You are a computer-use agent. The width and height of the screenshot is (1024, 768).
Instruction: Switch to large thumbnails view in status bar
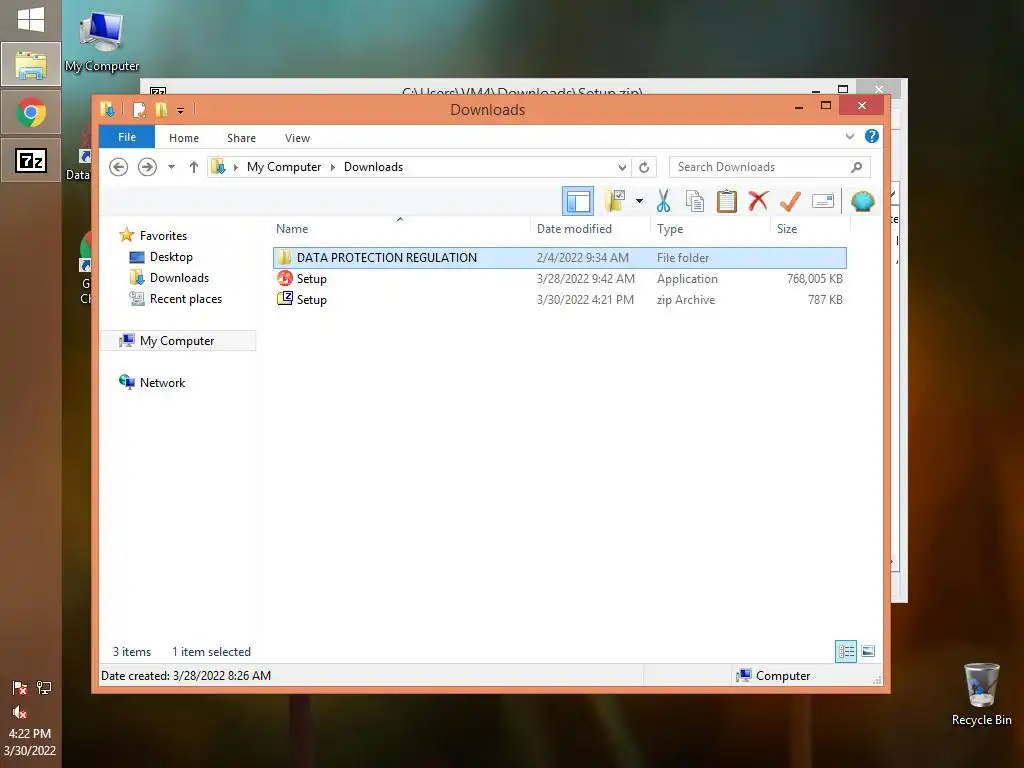pyautogui.click(x=868, y=651)
